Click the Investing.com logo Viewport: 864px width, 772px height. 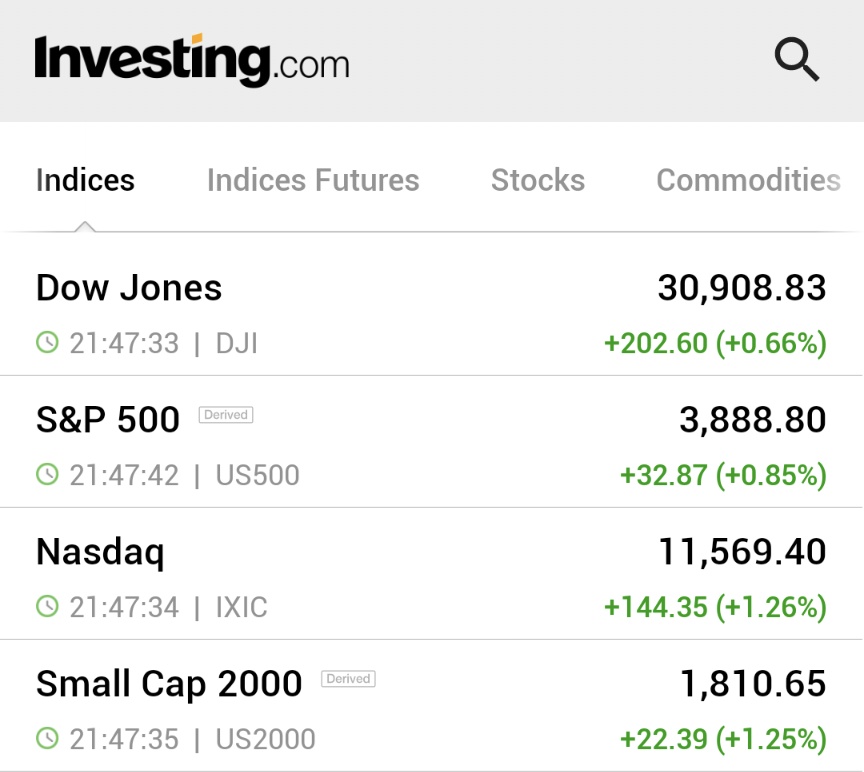192,60
